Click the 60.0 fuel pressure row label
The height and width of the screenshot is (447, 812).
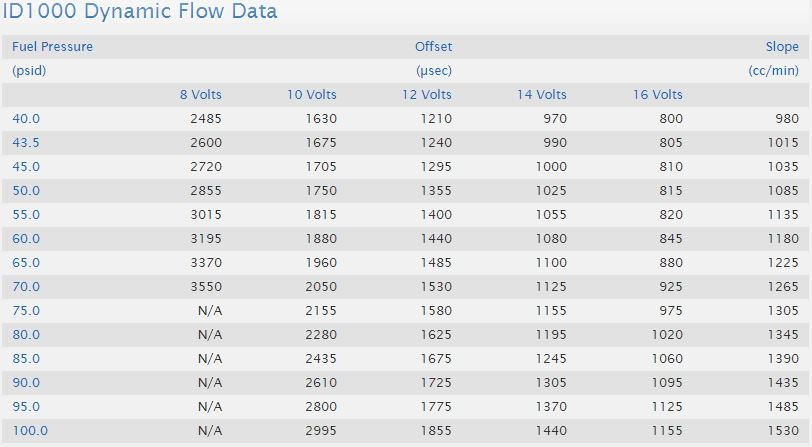tap(26, 239)
